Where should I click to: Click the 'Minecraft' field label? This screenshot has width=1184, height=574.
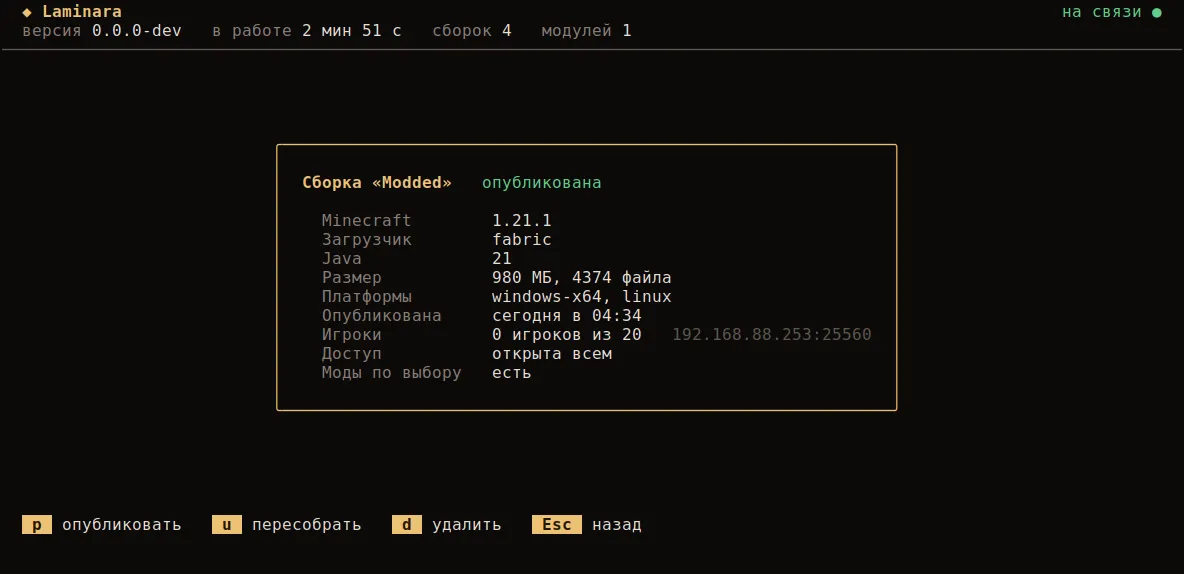366,221
